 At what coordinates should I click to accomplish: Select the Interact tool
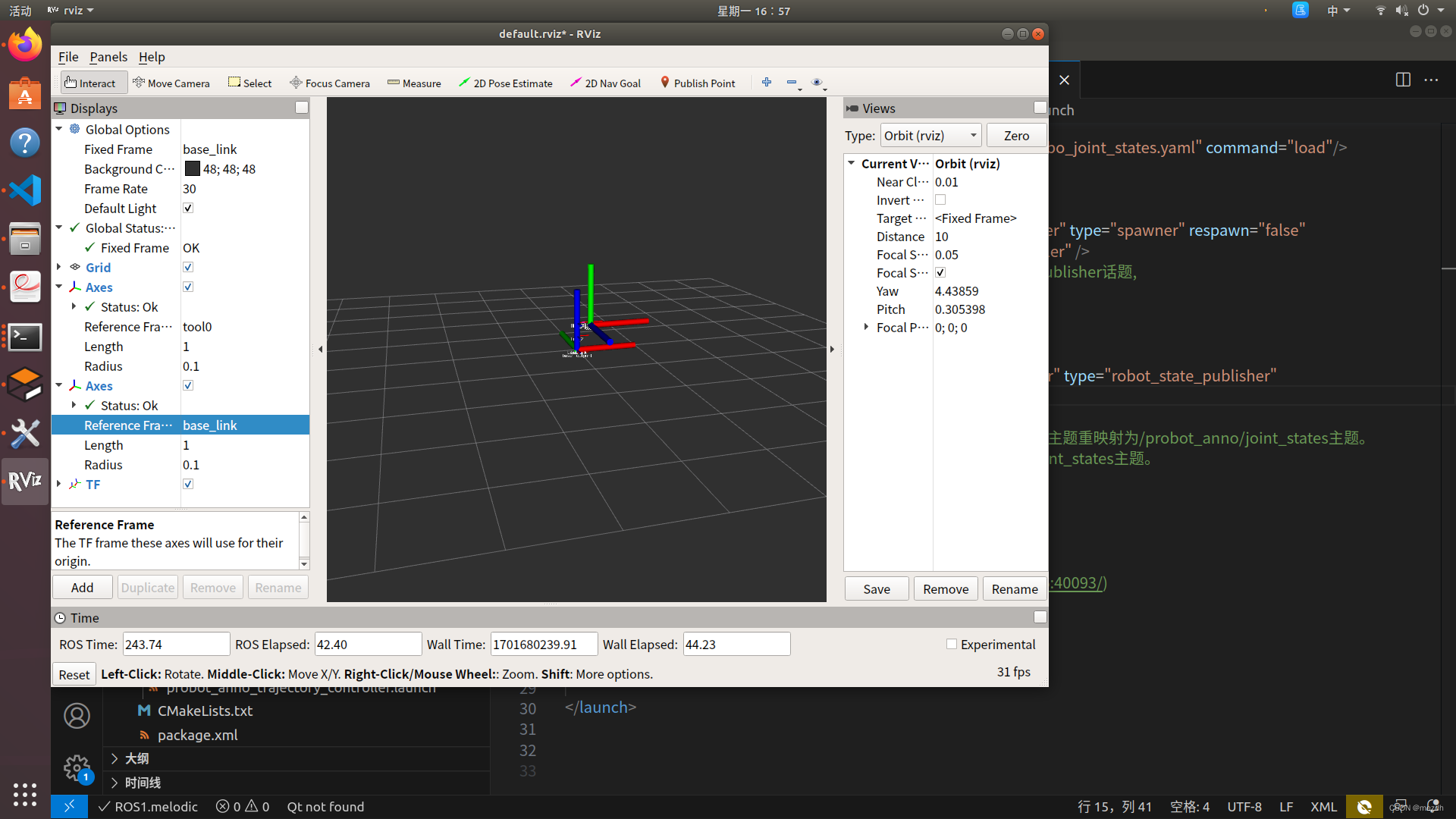tap(90, 83)
